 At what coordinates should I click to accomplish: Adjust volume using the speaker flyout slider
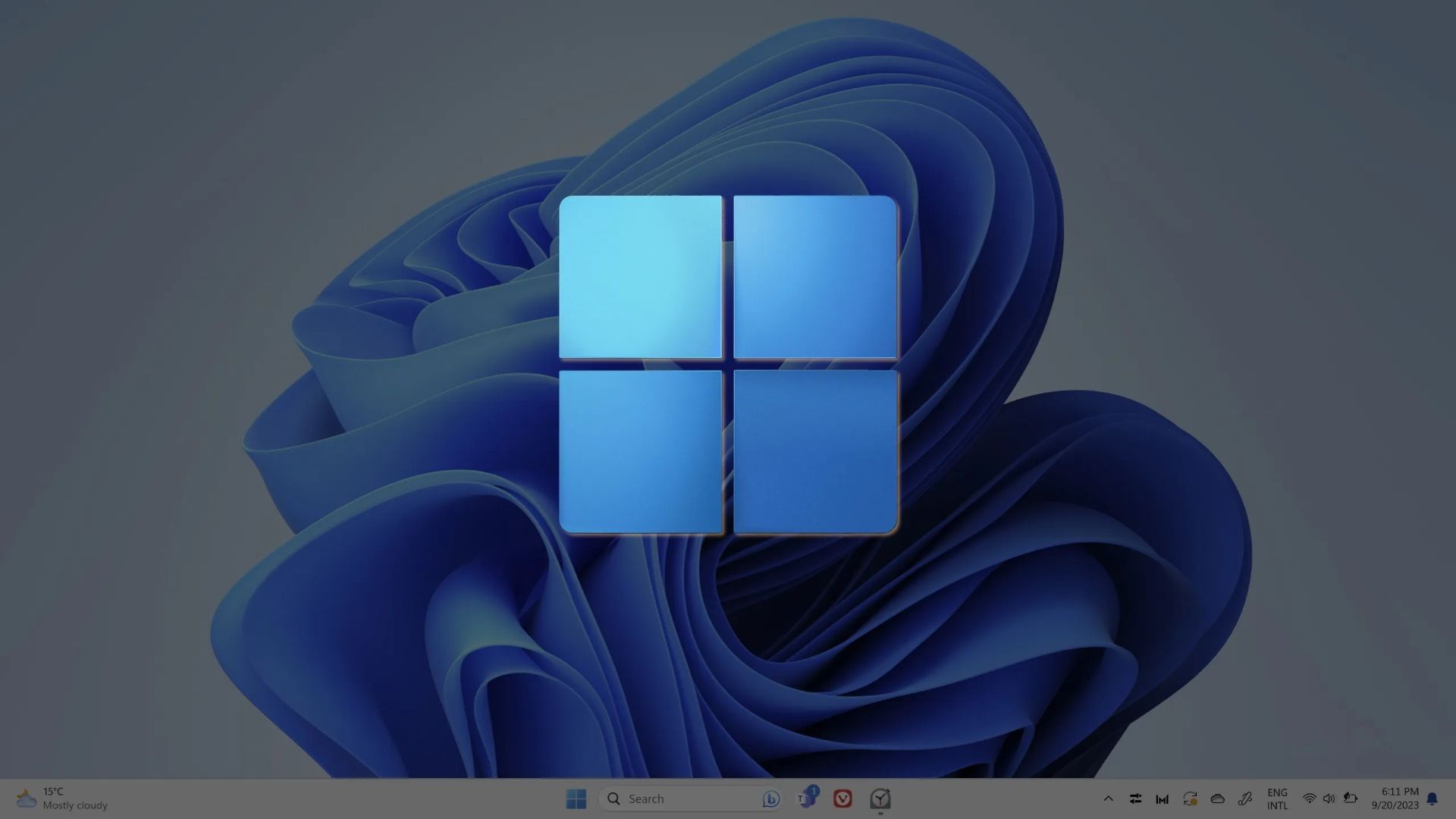(1329, 799)
